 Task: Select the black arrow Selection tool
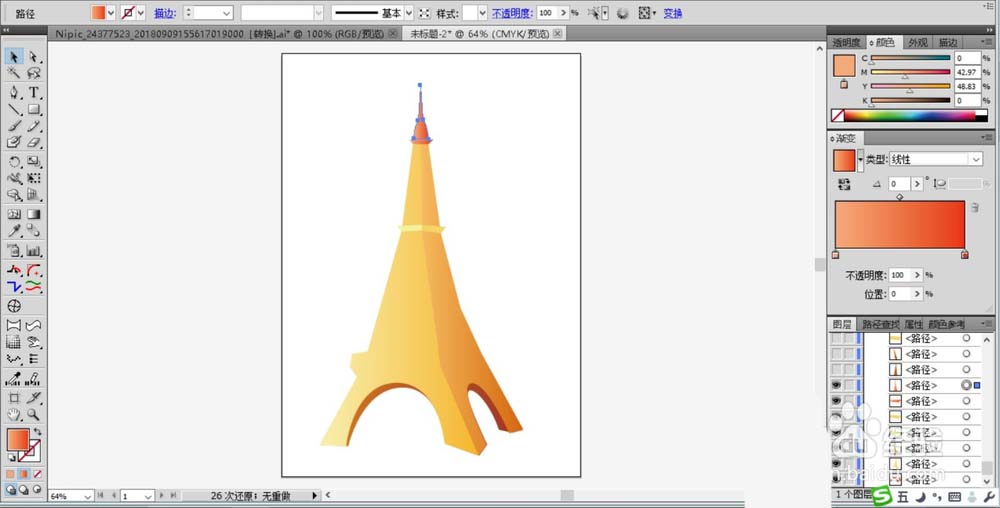click(13, 57)
